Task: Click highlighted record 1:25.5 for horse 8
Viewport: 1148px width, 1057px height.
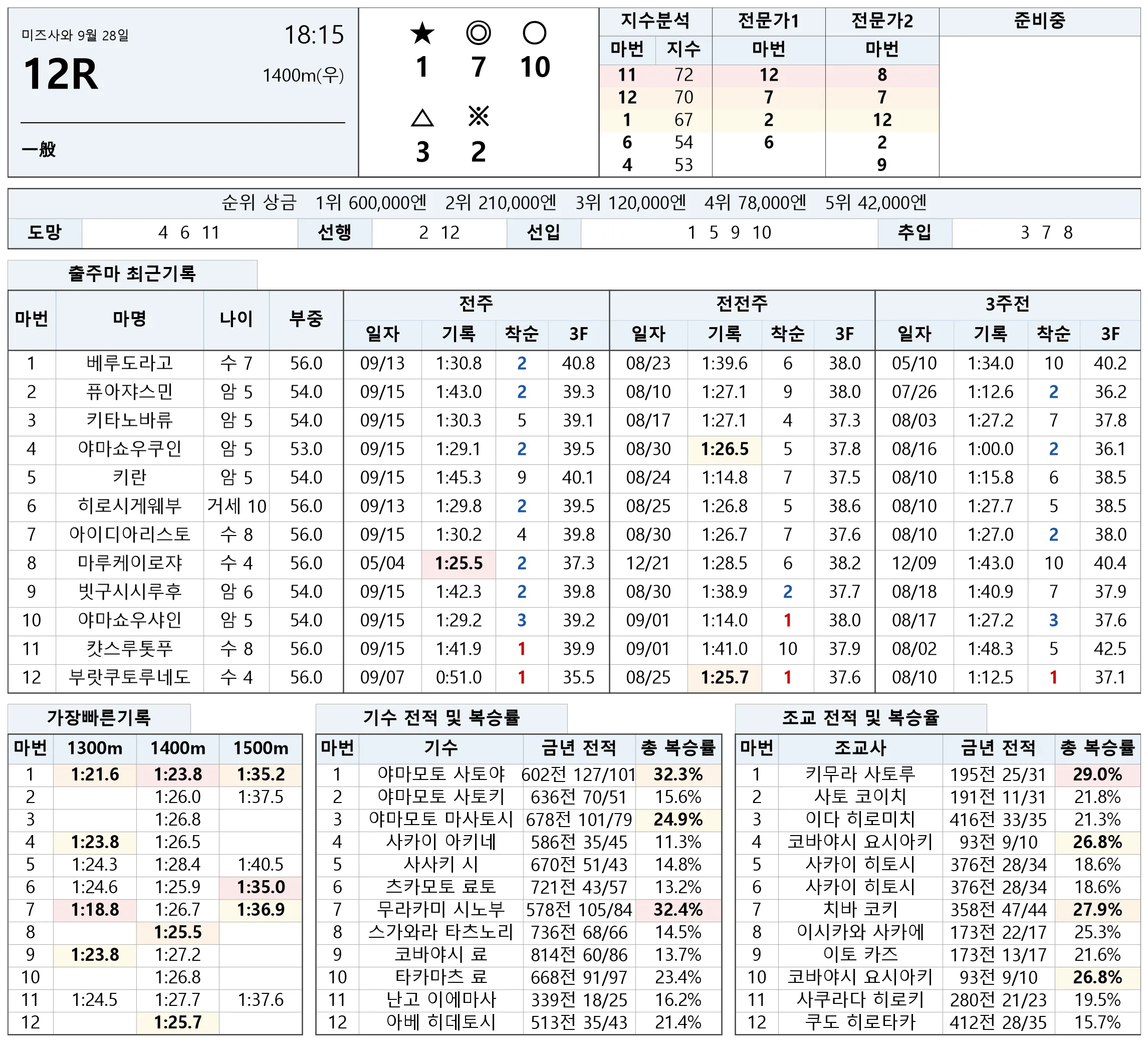Action: point(458,564)
